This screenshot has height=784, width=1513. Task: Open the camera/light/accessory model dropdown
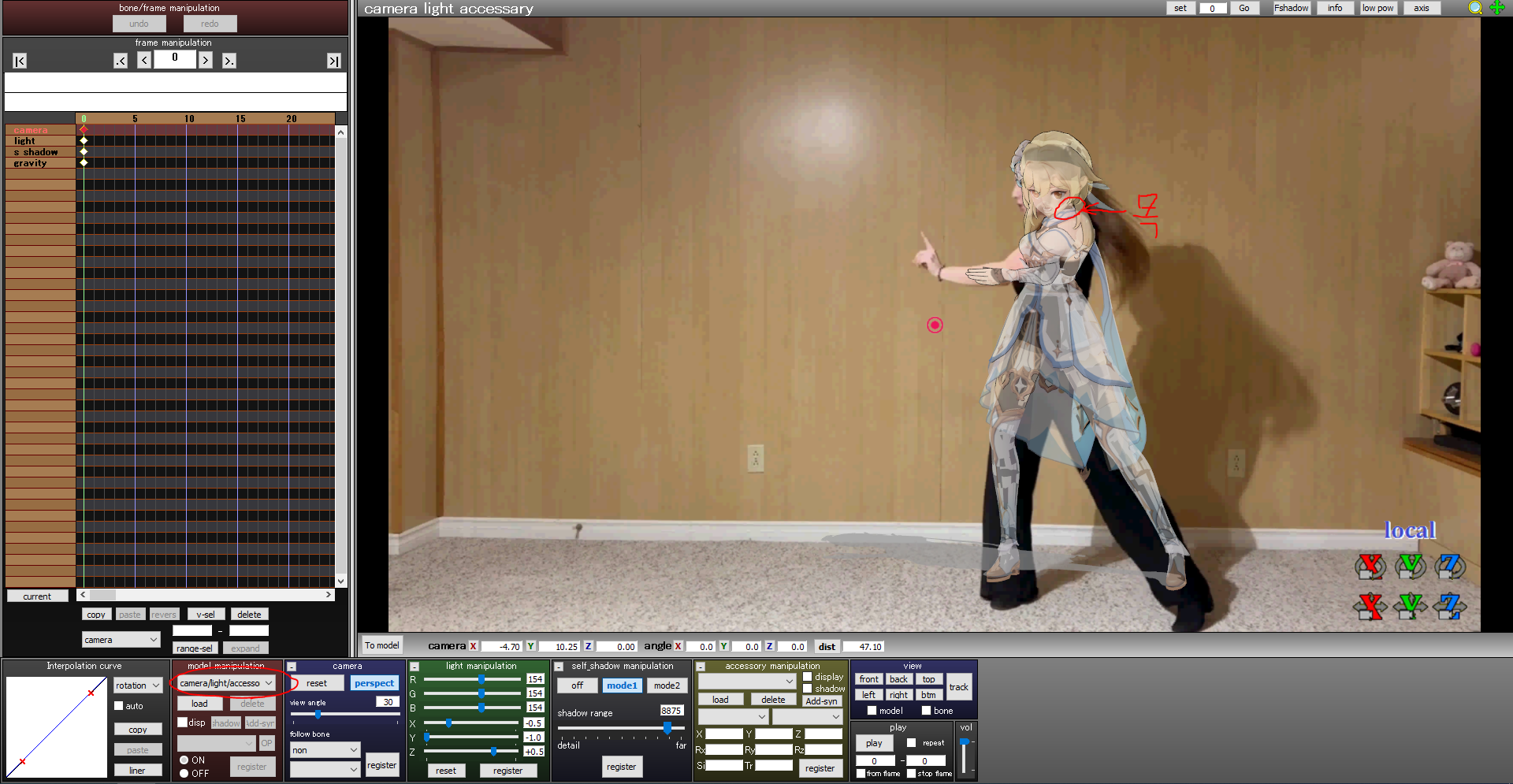coord(226,683)
